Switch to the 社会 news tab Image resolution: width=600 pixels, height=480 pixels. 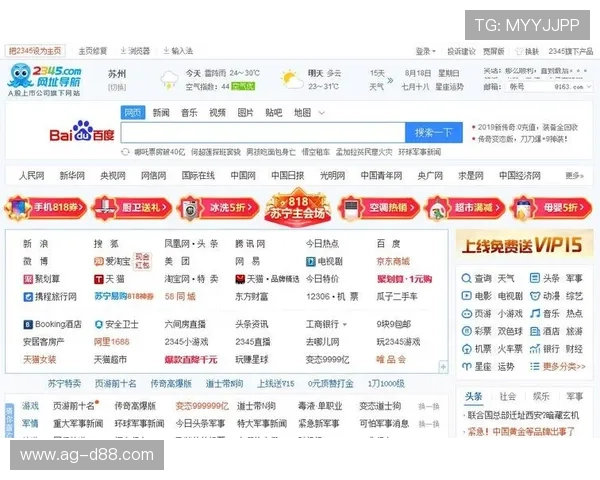pos(507,397)
